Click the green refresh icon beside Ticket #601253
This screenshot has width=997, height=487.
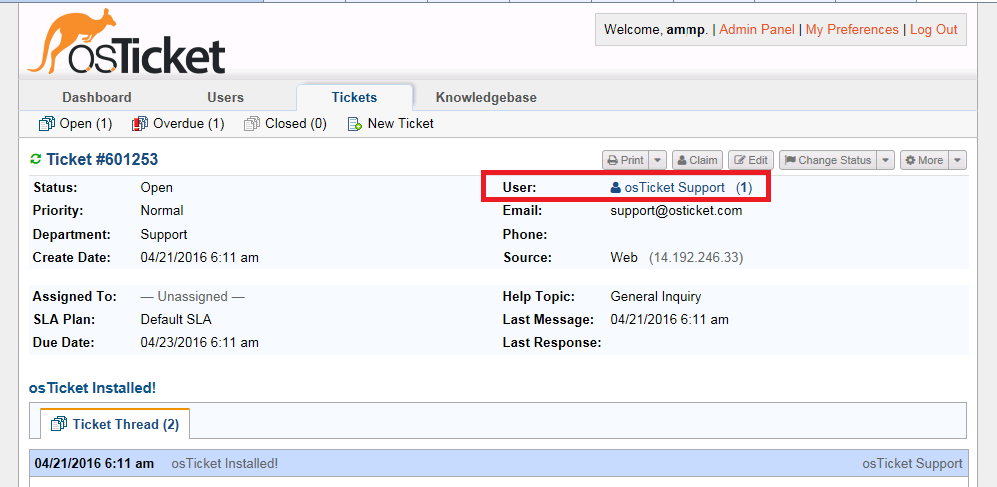[x=36, y=160]
